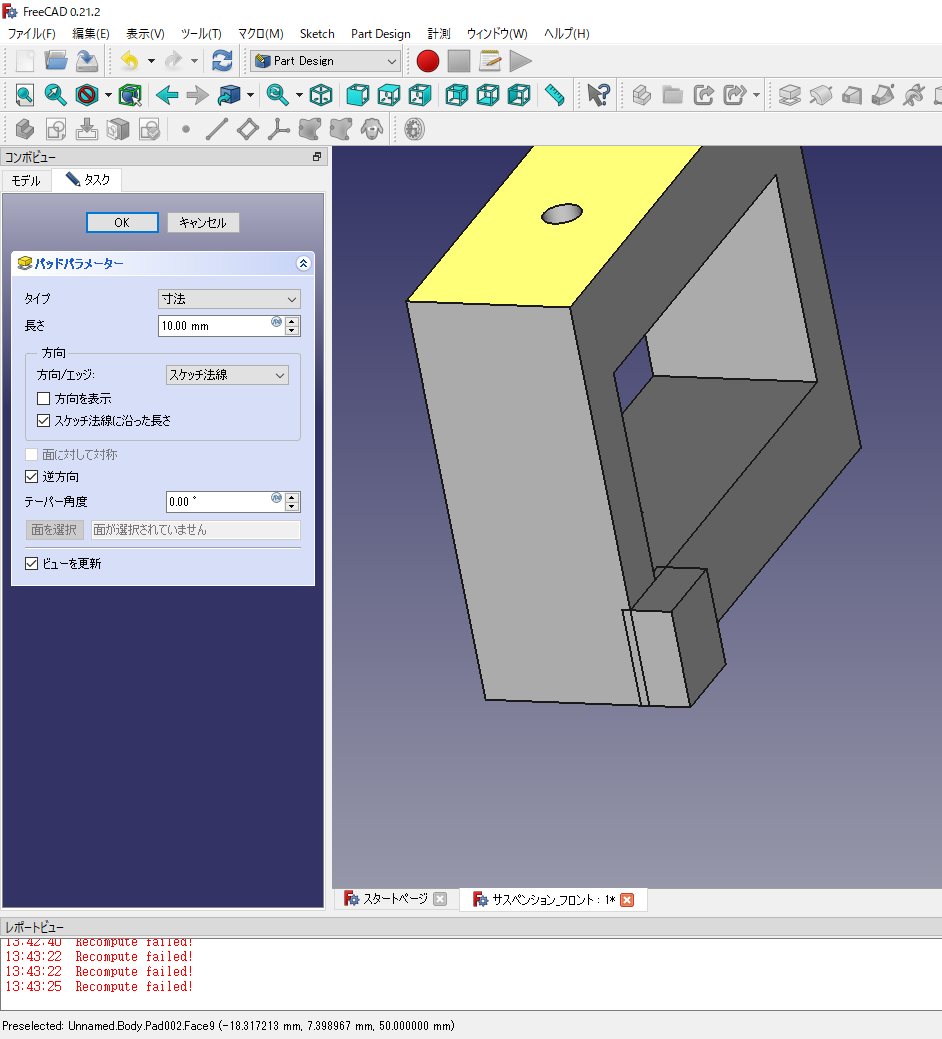Viewport: 942px width, 1039px height.
Task: Select the Pad tool icon
Action: pos(788,95)
